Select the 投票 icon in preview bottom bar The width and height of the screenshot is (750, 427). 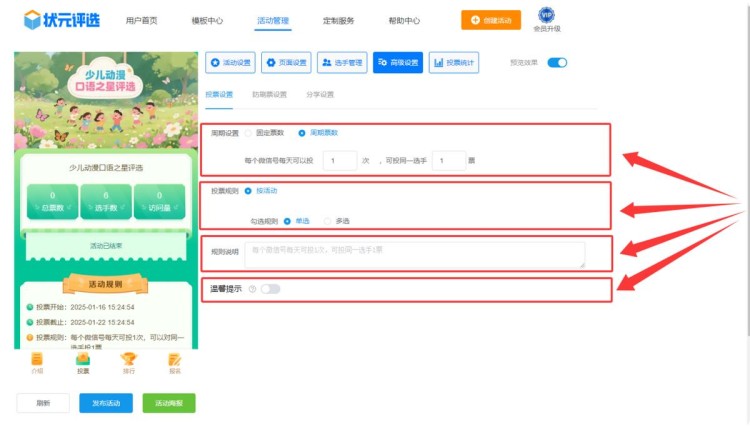83,360
